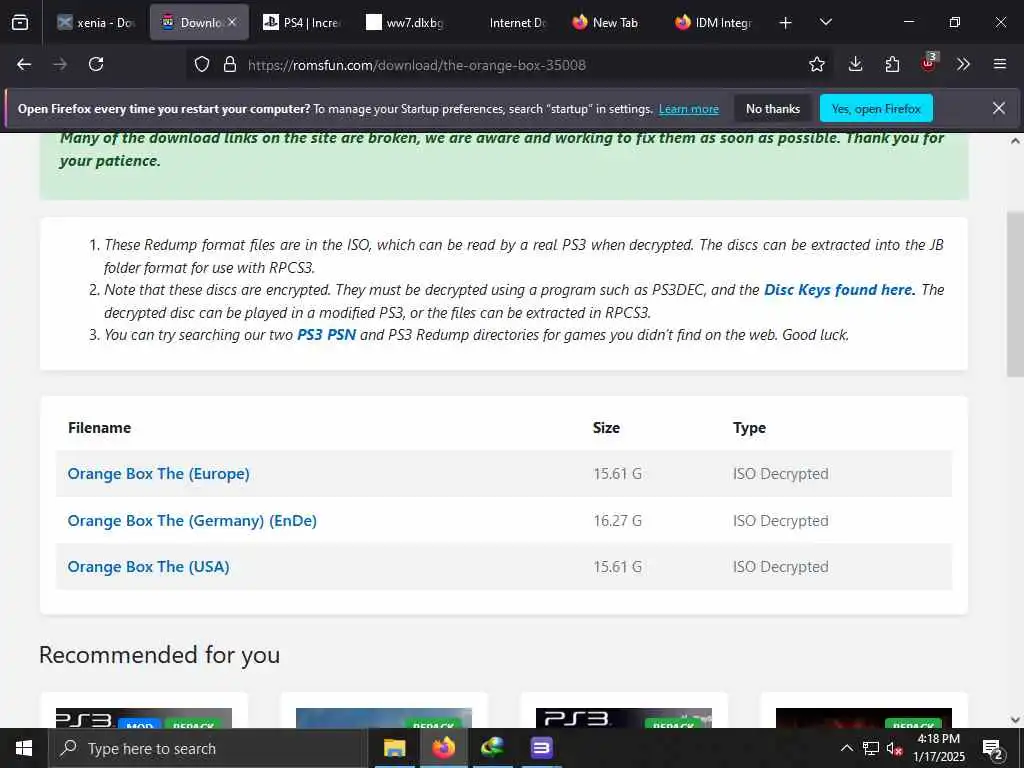Image resolution: width=1024 pixels, height=768 pixels.
Task: Open first recommended game thumbnail with MOD badge
Action: click(x=144, y=718)
